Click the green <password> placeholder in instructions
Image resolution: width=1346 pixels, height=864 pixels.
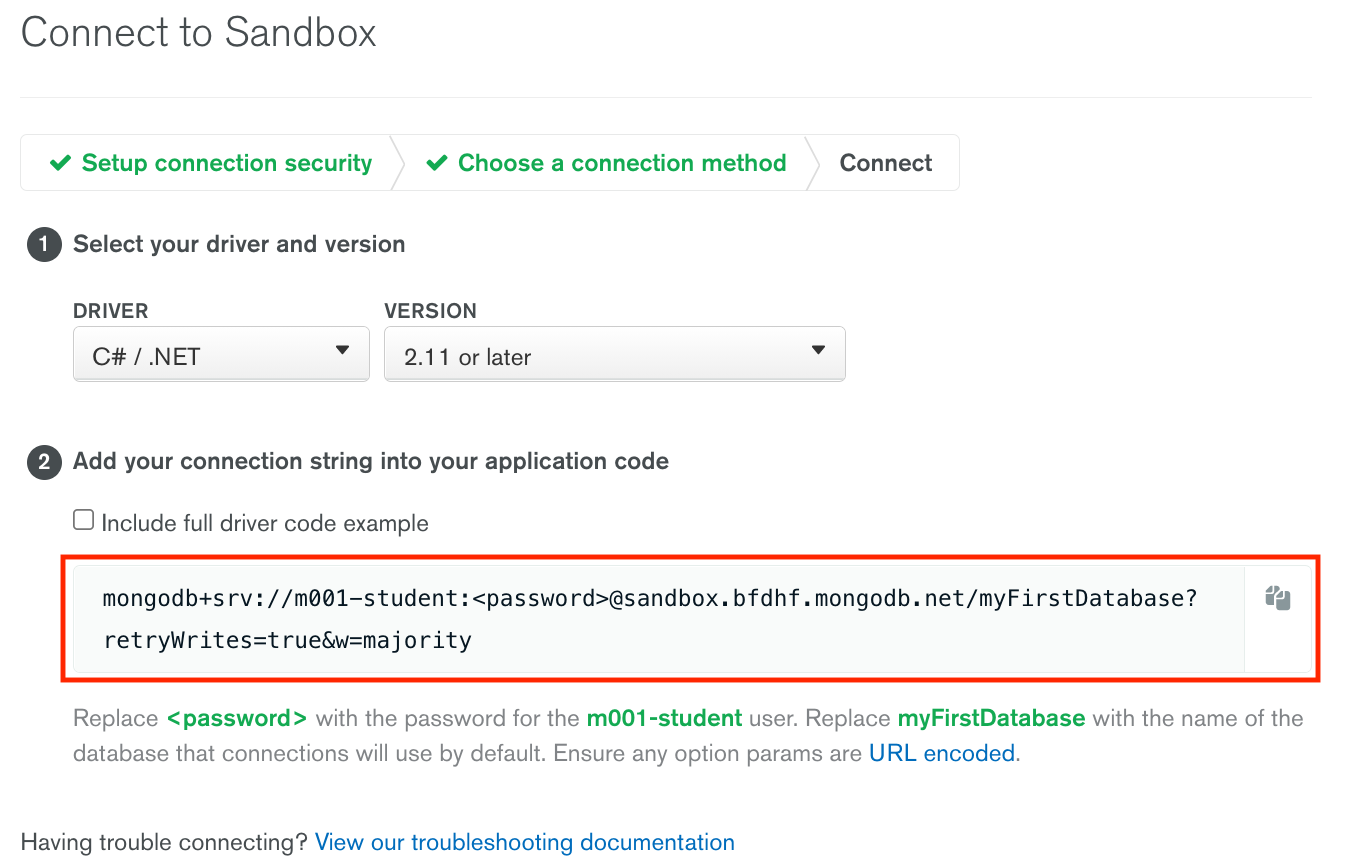[237, 718]
